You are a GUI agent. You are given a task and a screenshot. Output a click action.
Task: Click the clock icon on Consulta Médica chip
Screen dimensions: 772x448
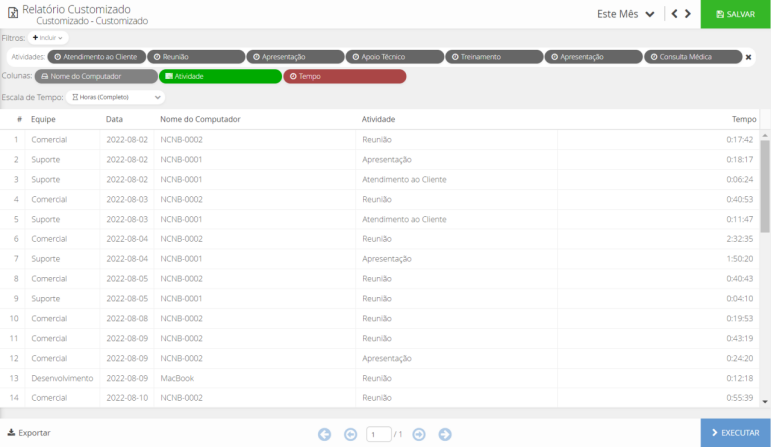pos(654,57)
